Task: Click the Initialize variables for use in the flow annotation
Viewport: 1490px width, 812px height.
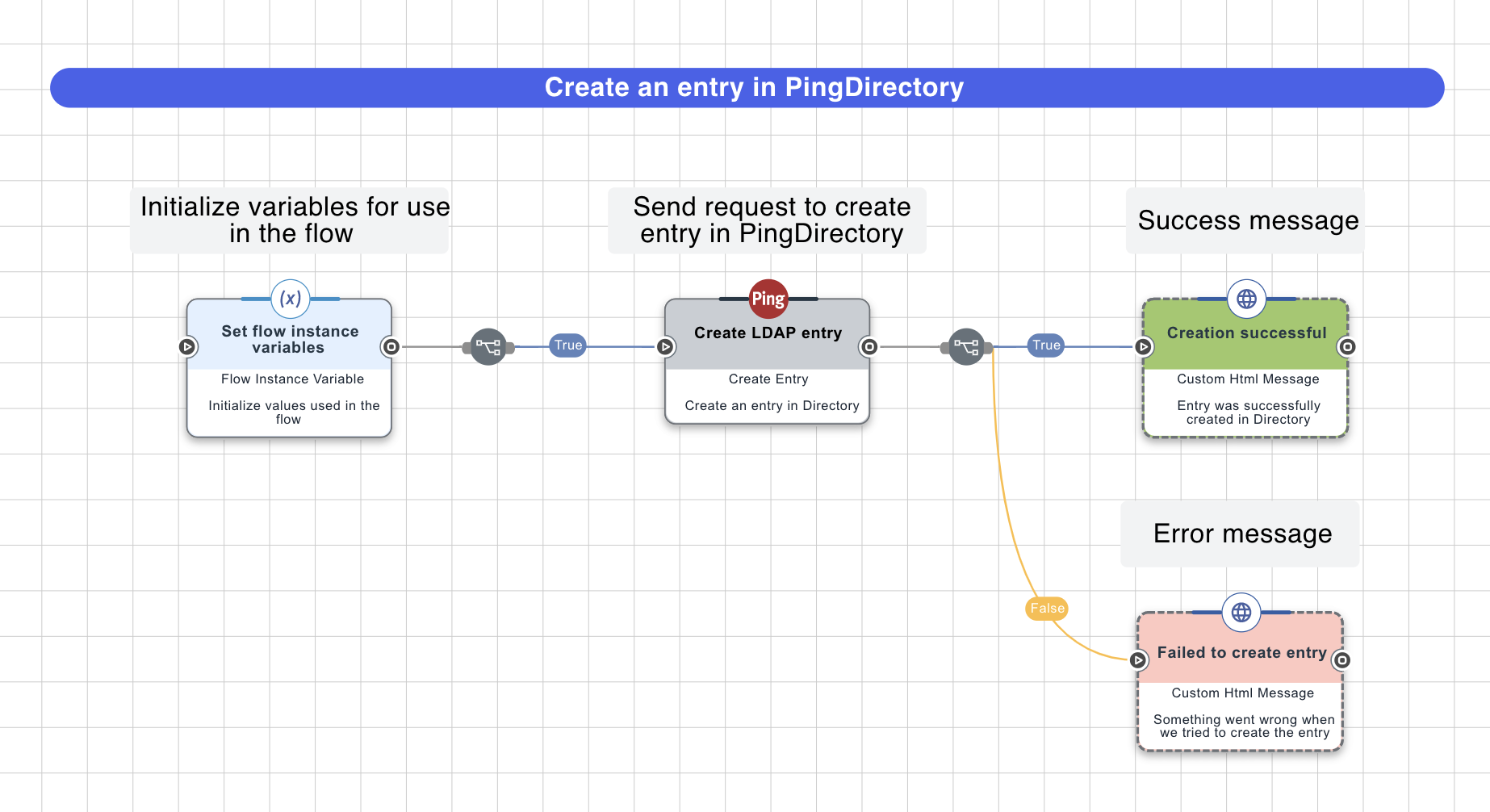Action: point(290,220)
